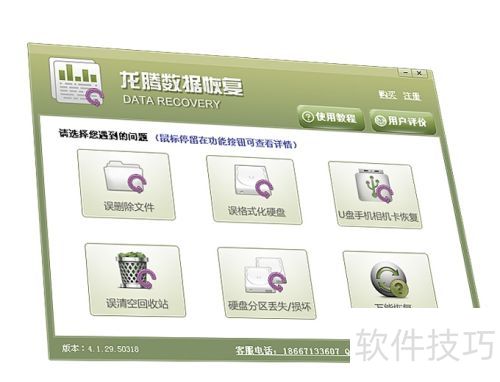Minimize the data recovery window
The width and height of the screenshot is (500, 382).
pyautogui.click(x=405, y=72)
